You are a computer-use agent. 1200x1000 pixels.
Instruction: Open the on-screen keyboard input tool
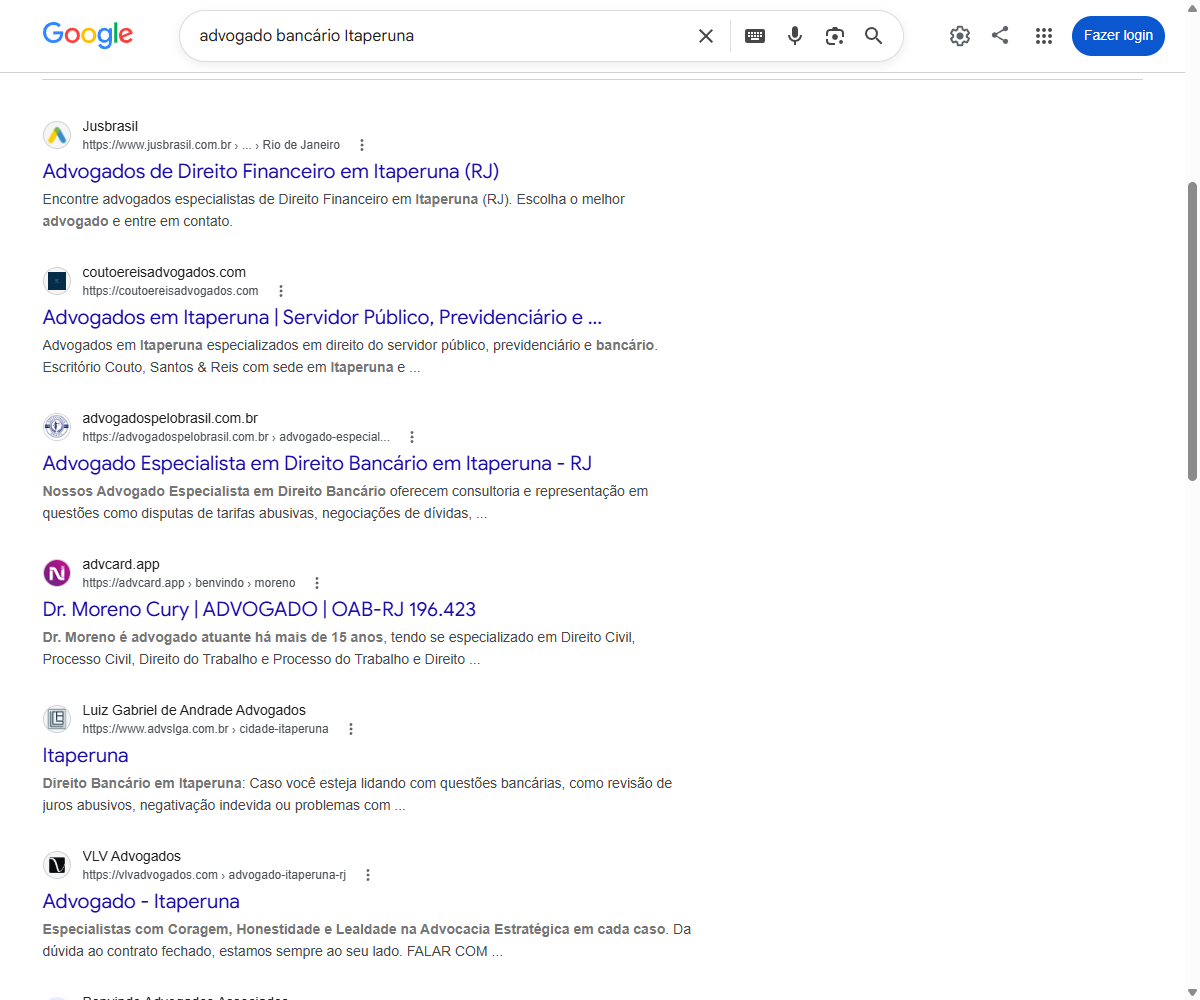click(x=755, y=36)
